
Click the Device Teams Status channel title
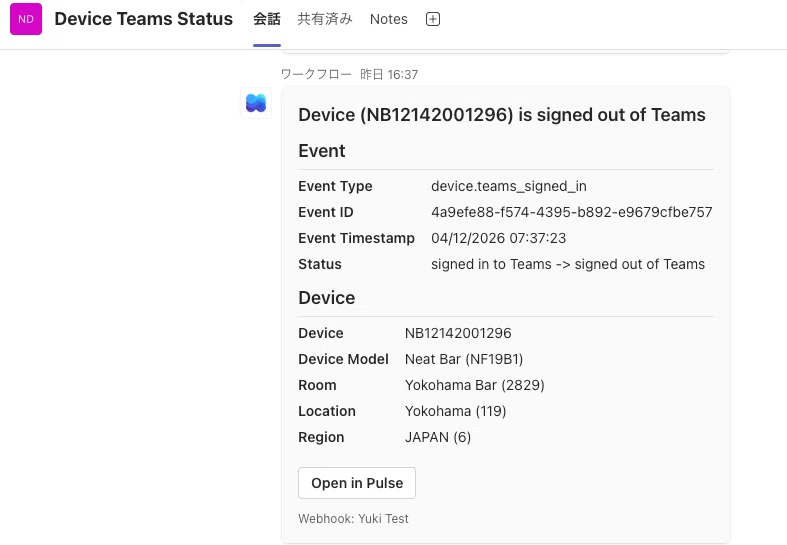[x=144, y=19]
